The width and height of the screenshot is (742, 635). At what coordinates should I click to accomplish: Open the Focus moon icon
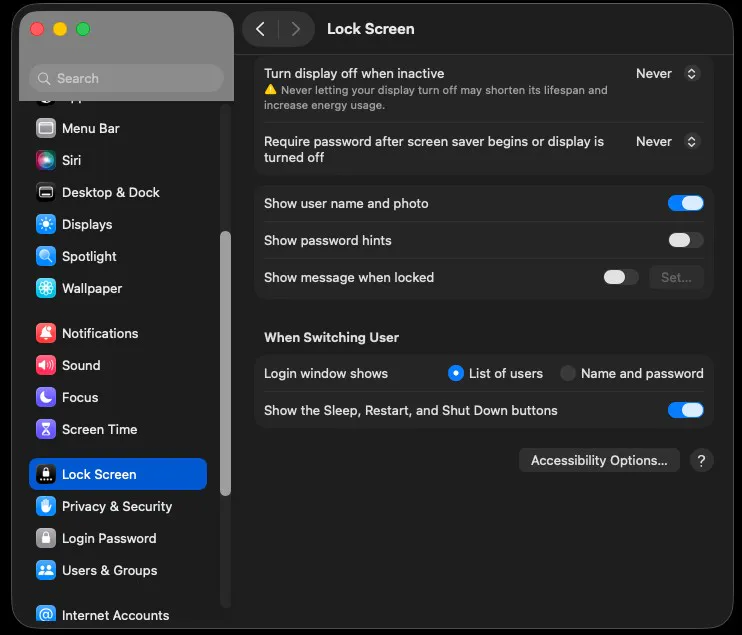pyautogui.click(x=45, y=397)
